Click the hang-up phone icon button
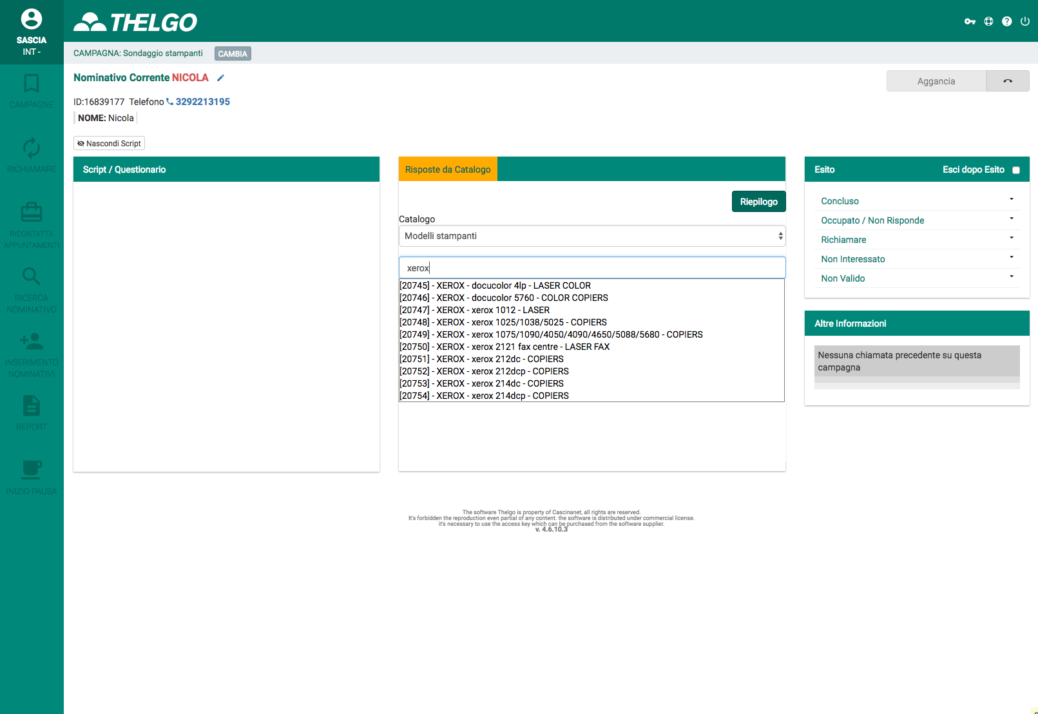This screenshot has width=1038, height=714. click(x=1008, y=81)
